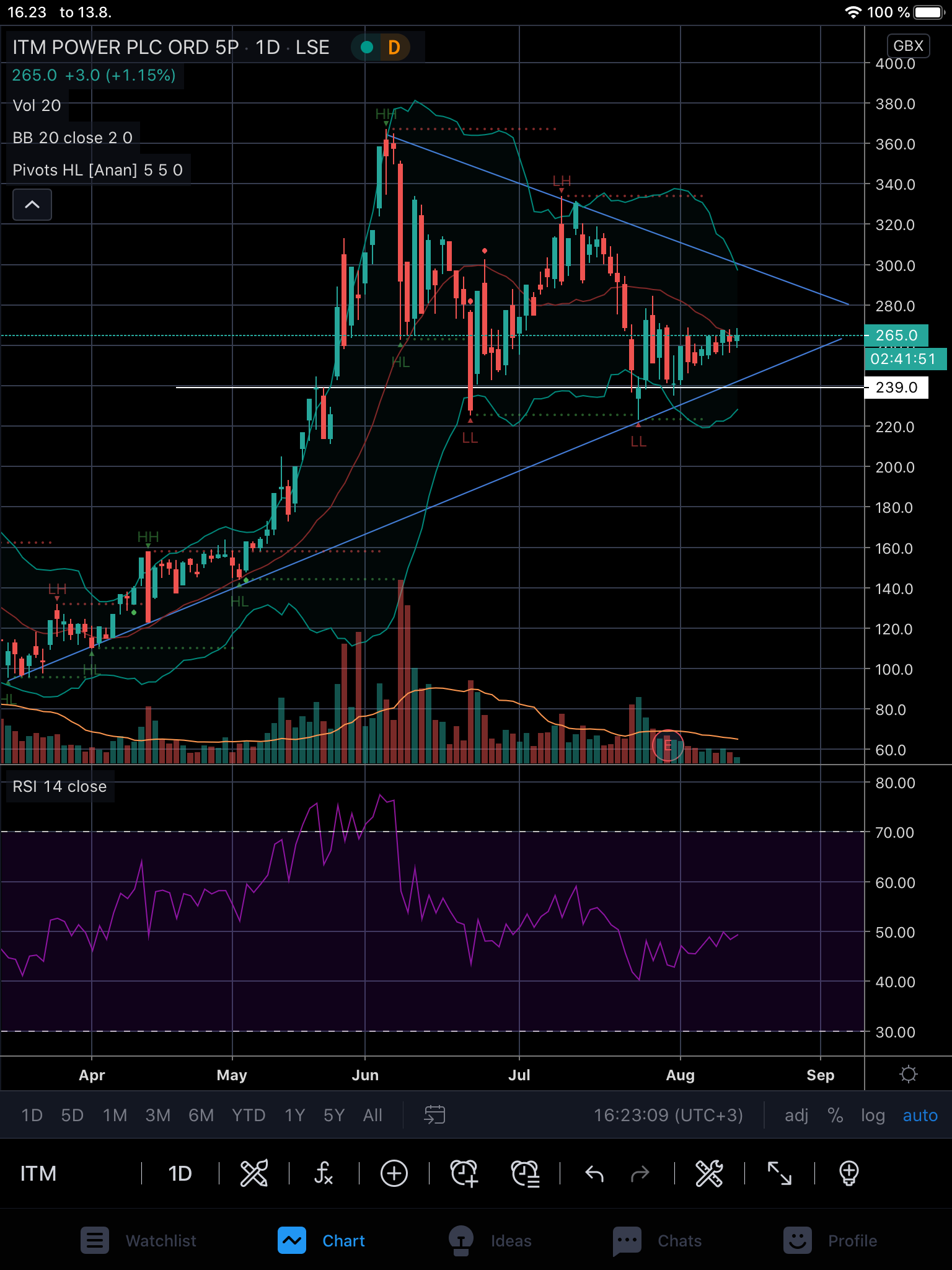952x1270 pixels.
Task: Open the go to date calendar icon
Action: coord(434,1115)
